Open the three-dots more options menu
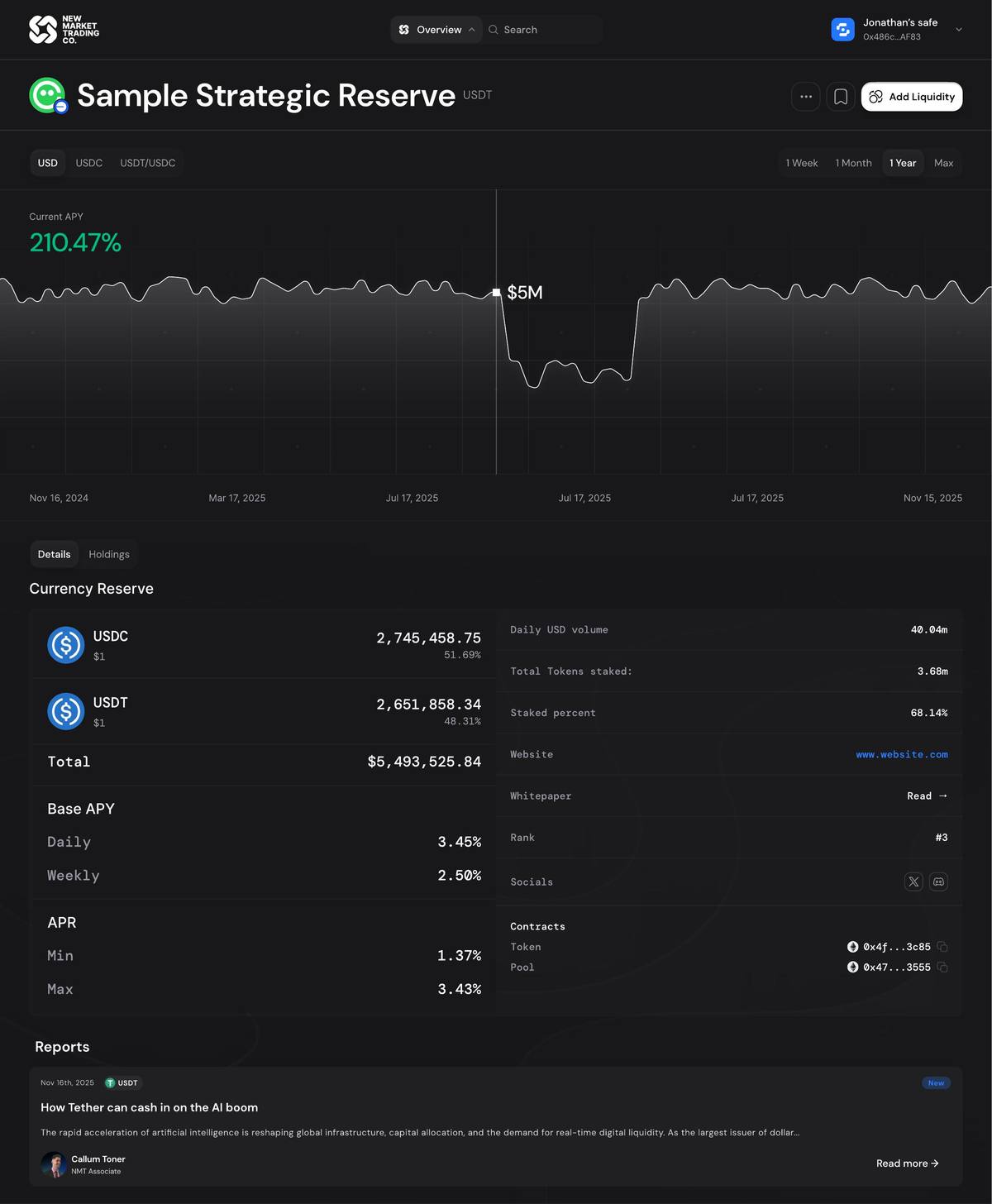Screen dimensions: 992x1204 805,97
